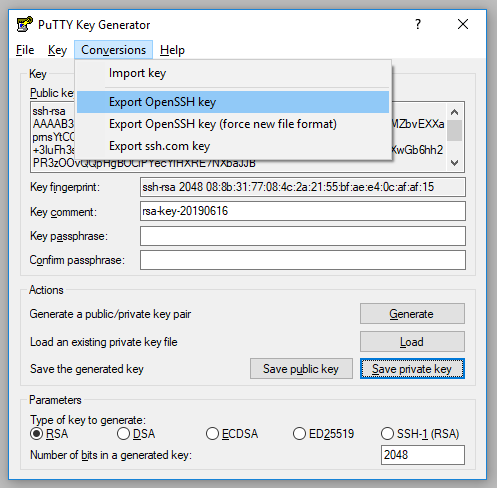Select the RSA key type
Viewport: 497px width, 488px height.
click(49, 434)
